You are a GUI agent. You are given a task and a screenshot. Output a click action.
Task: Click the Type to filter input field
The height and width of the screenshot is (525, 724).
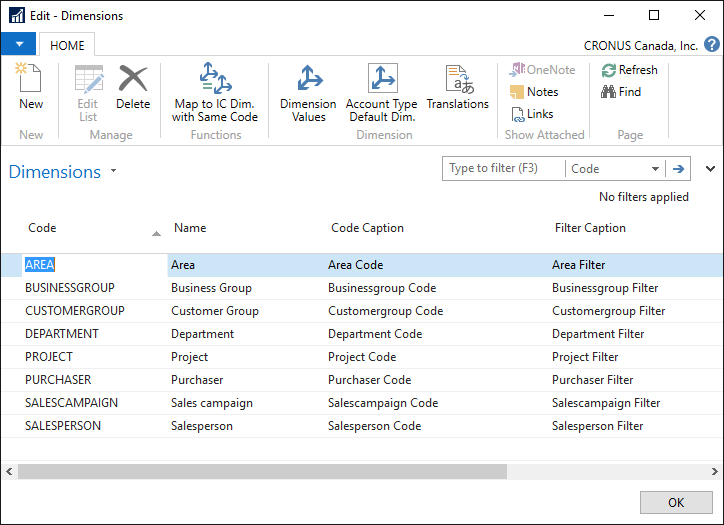[x=503, y=169]
